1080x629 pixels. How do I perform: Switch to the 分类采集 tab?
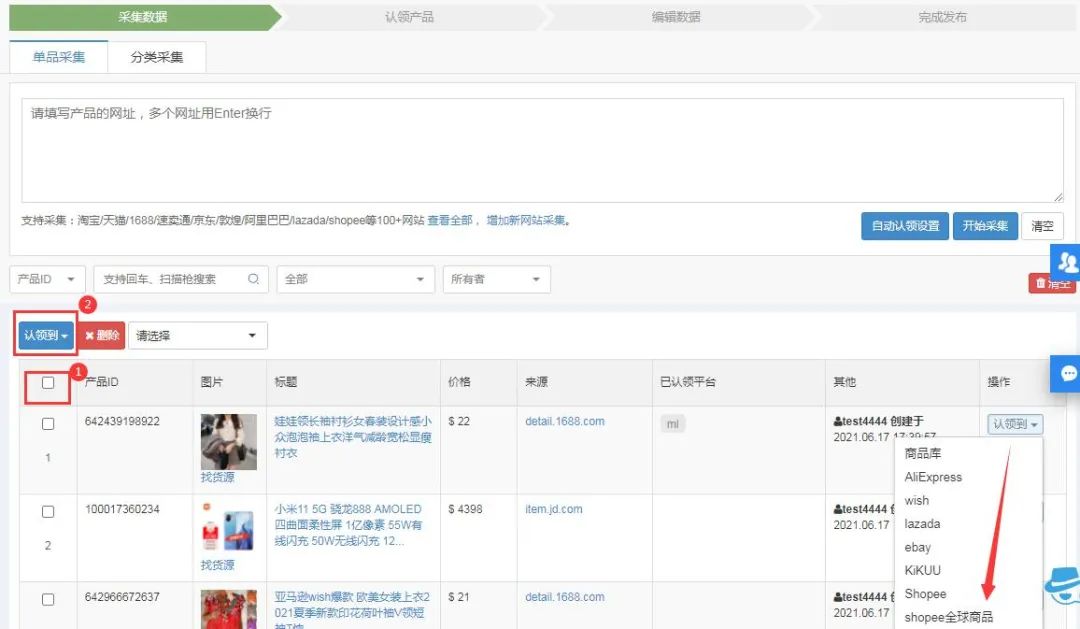pos(158,57)
